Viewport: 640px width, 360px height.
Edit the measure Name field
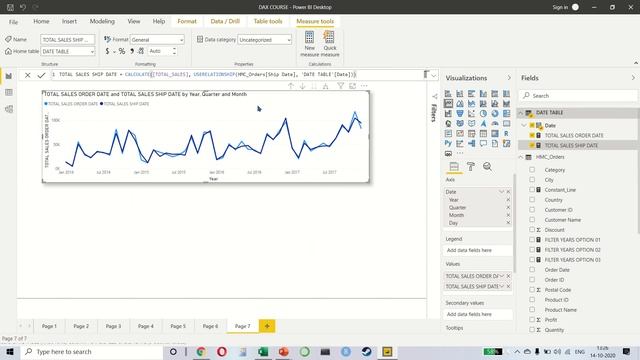point(68,40)
